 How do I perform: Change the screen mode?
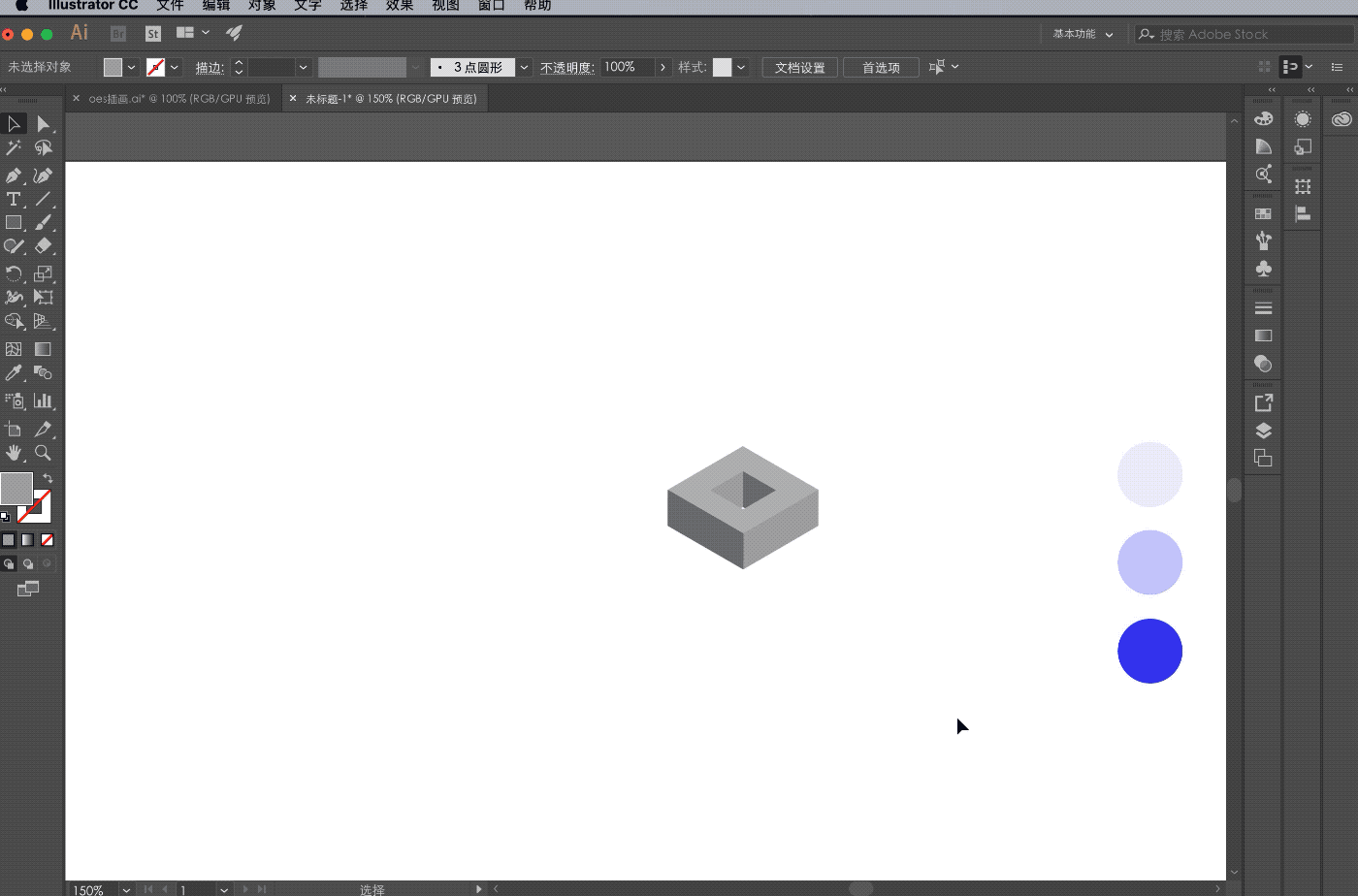point(28,589)
